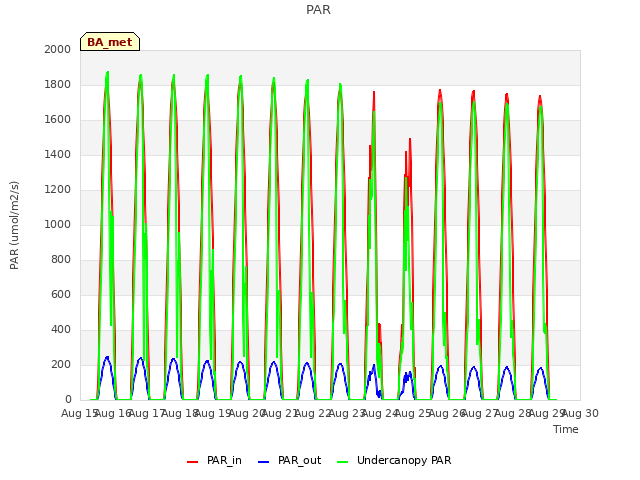The height and width of the screenshot is (480, 640).
Task: Toggle the Undercanopy PAR legend label
Action: point(404,460)
